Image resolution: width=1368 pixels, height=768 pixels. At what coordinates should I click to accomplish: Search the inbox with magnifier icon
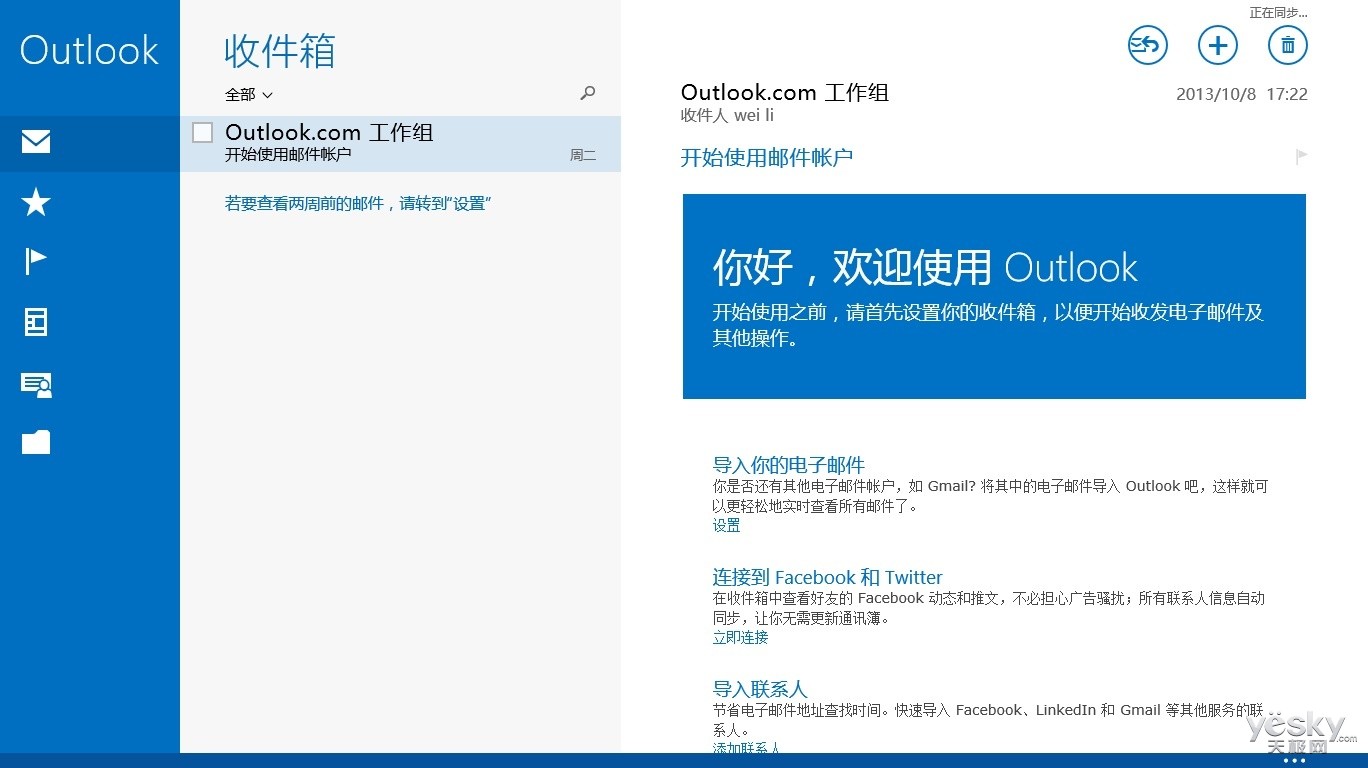[588, 93]
